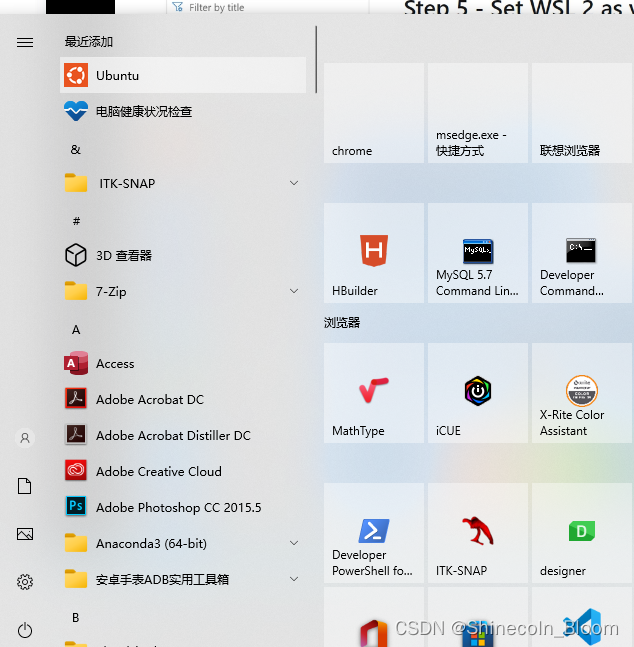634x647 pixels.
Task: Open X-Rite Color Assistant tile
Action: point(582,393)
